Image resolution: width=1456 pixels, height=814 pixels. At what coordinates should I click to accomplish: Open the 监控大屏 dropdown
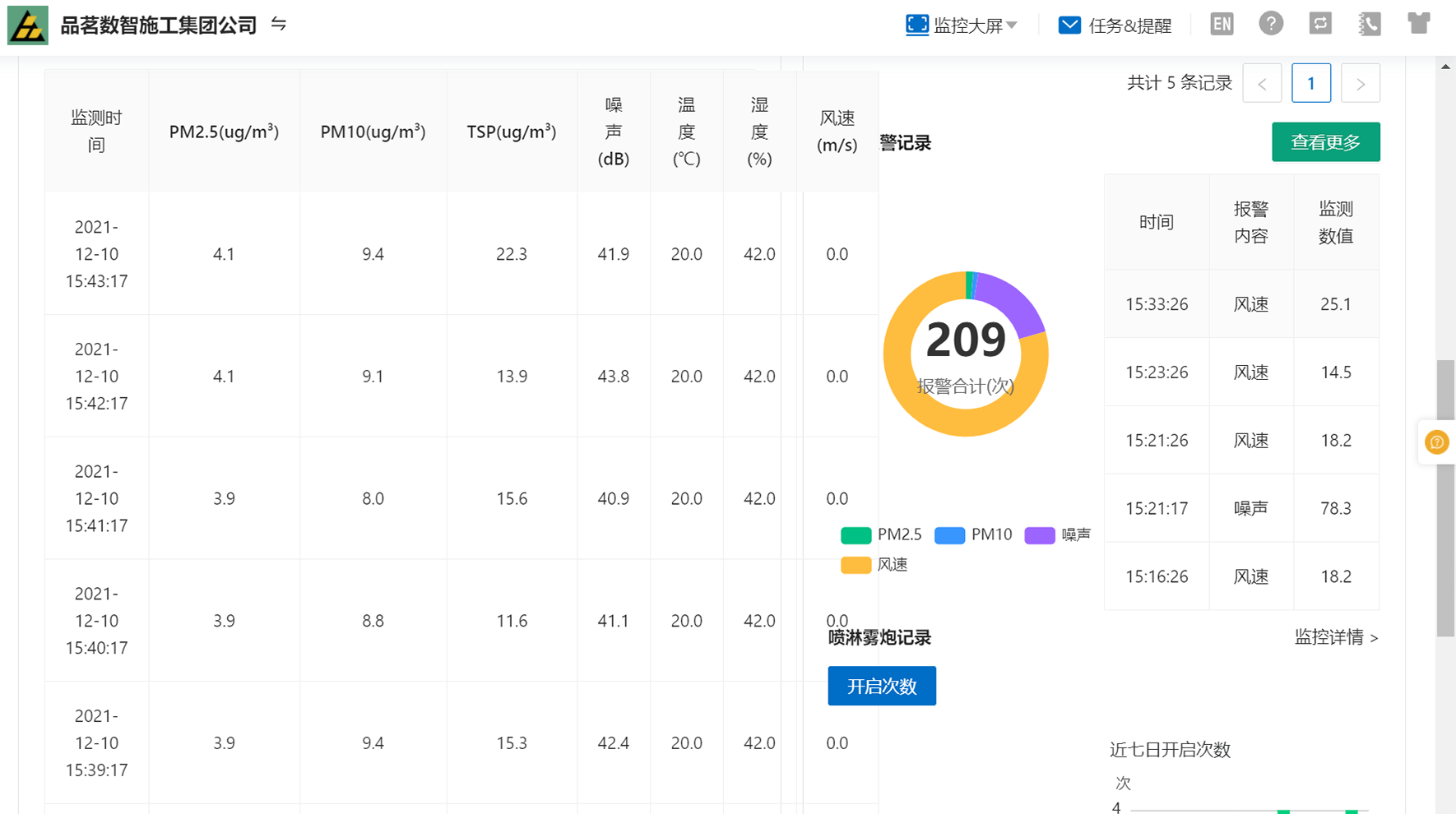coord(961,25)
